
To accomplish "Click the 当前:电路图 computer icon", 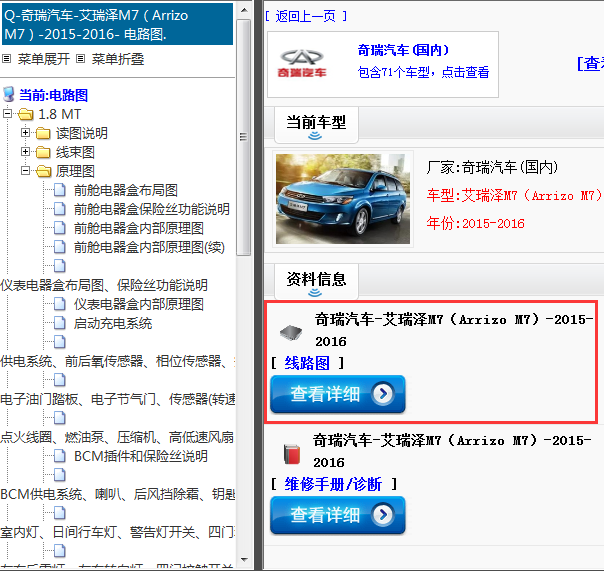I will [8, 94].
